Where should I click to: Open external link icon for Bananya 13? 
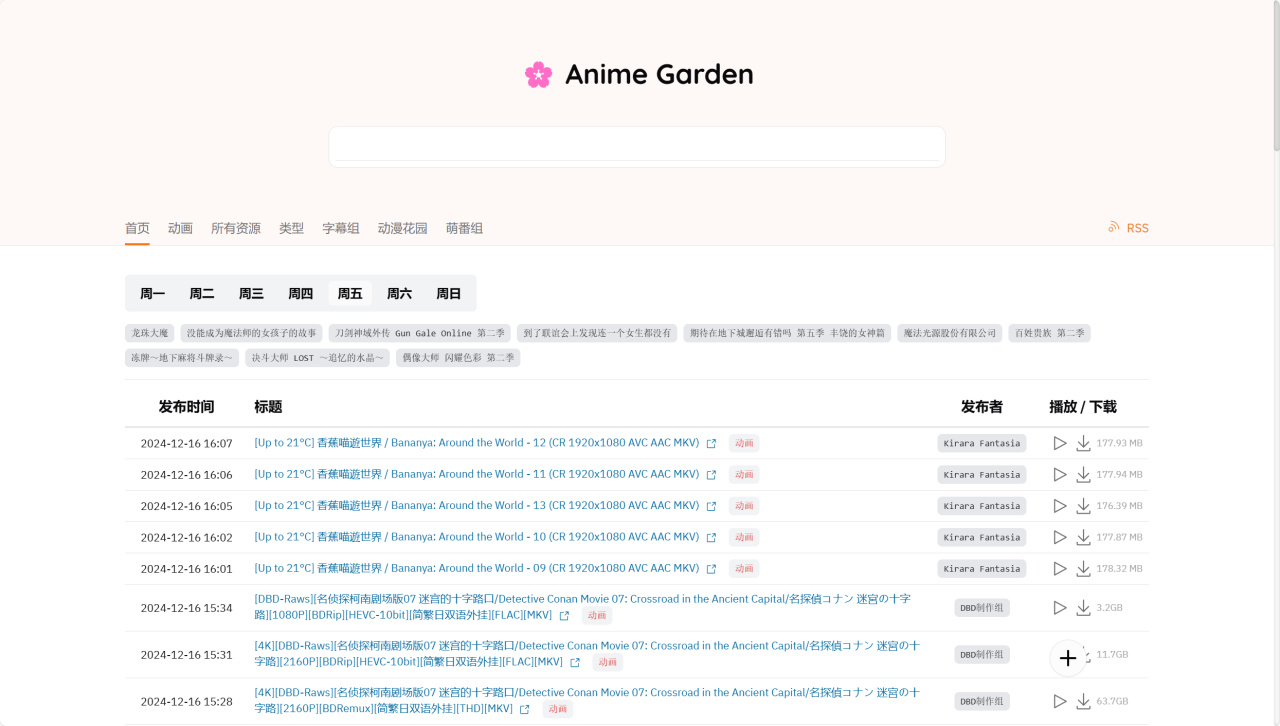[711, 507]
